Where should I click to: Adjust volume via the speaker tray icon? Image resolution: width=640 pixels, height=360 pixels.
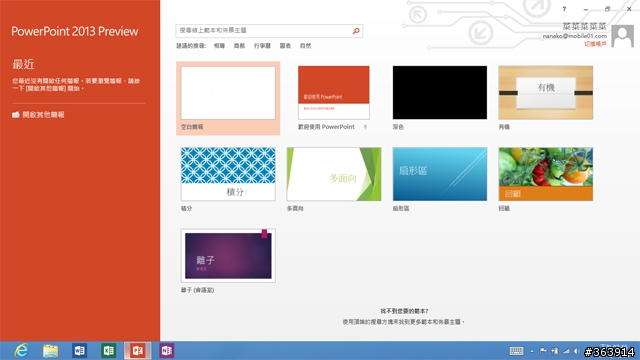point(576,351)
